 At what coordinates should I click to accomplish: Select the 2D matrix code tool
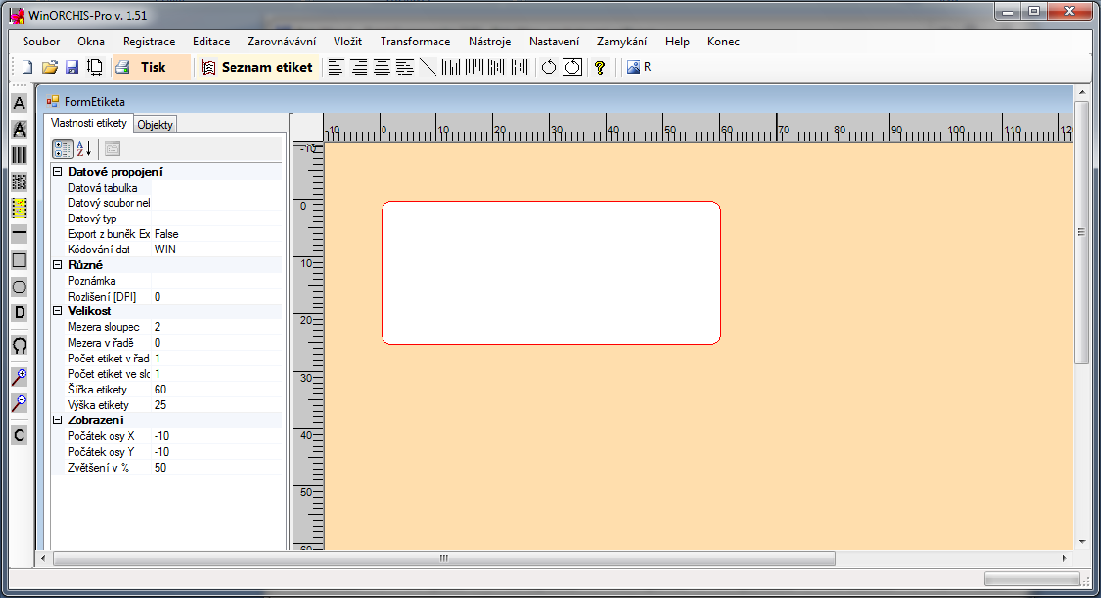click(20, 182)
